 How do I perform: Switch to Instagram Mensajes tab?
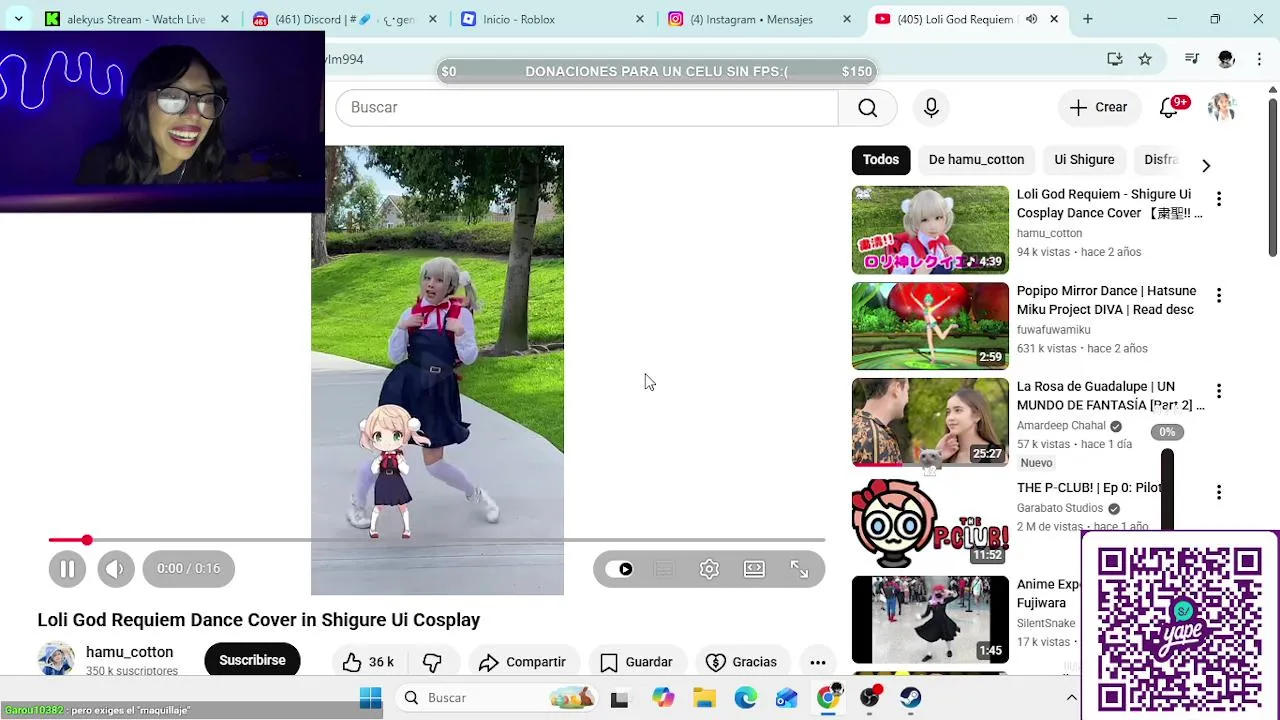(758, 19)
